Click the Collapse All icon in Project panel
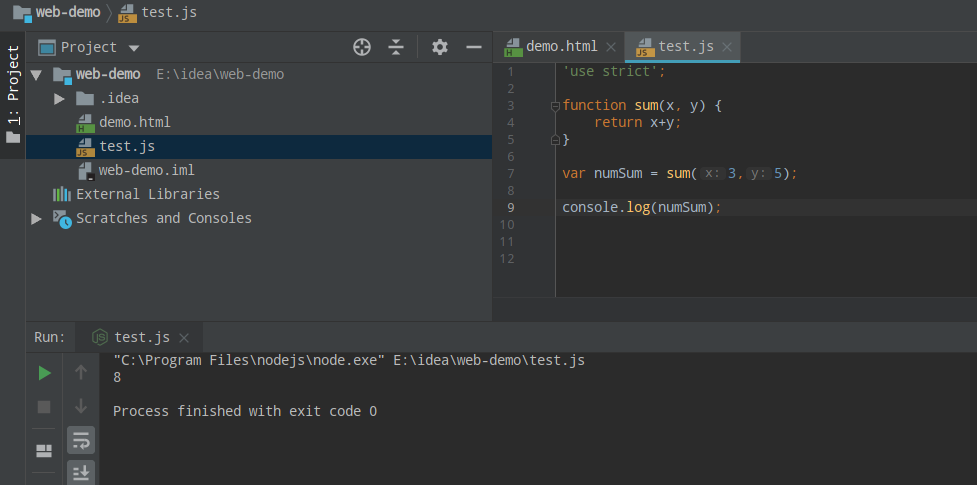977x485 pixels. (396, 47)
